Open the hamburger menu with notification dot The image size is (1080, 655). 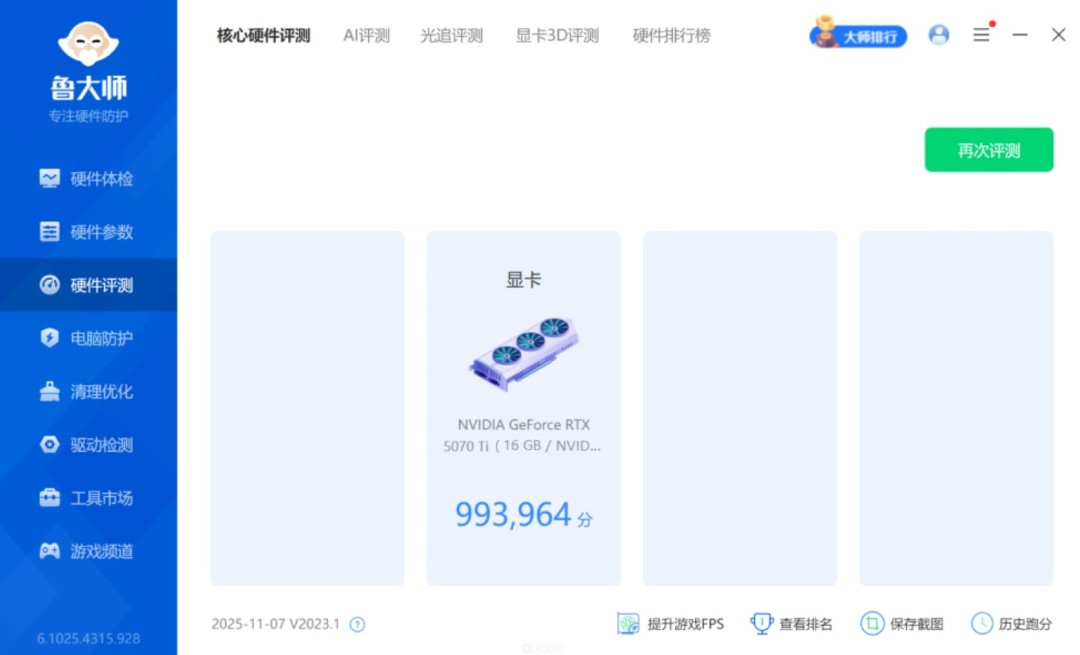(x=981, y=34)
